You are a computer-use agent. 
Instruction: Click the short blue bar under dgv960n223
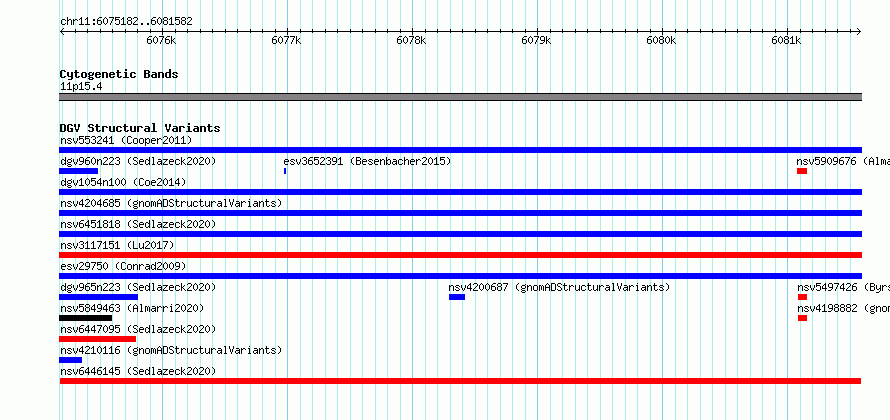(78, 171)
